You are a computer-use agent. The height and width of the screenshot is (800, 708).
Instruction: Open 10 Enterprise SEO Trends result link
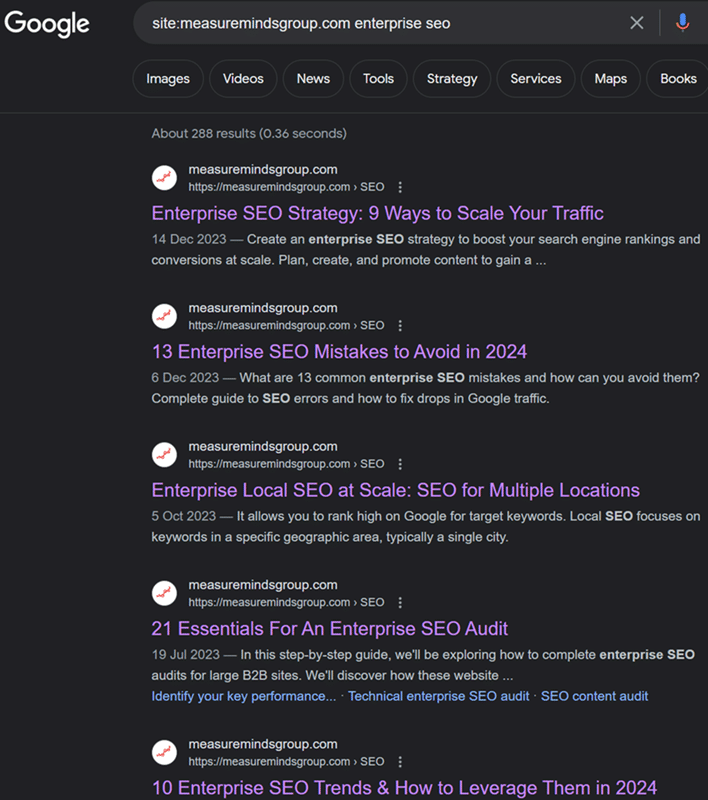click(x=404, y=788)
